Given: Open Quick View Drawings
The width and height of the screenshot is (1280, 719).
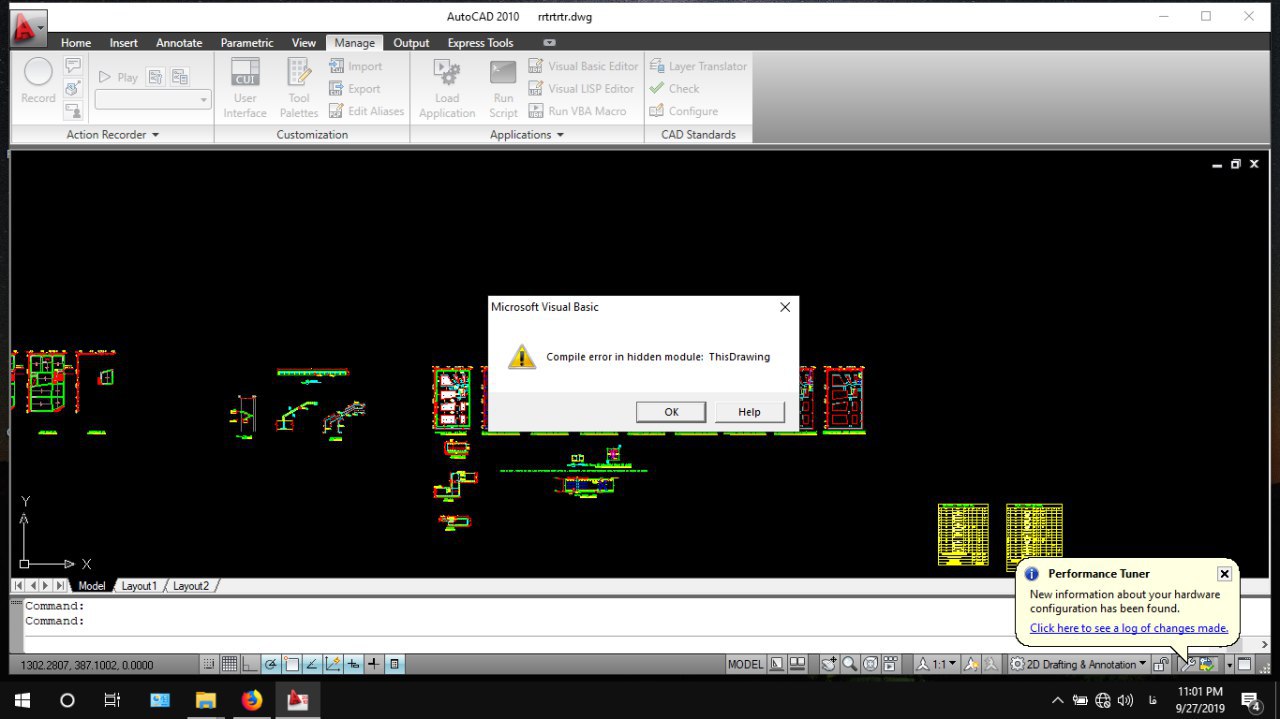Looking at the screenshot, I should 797,664.
